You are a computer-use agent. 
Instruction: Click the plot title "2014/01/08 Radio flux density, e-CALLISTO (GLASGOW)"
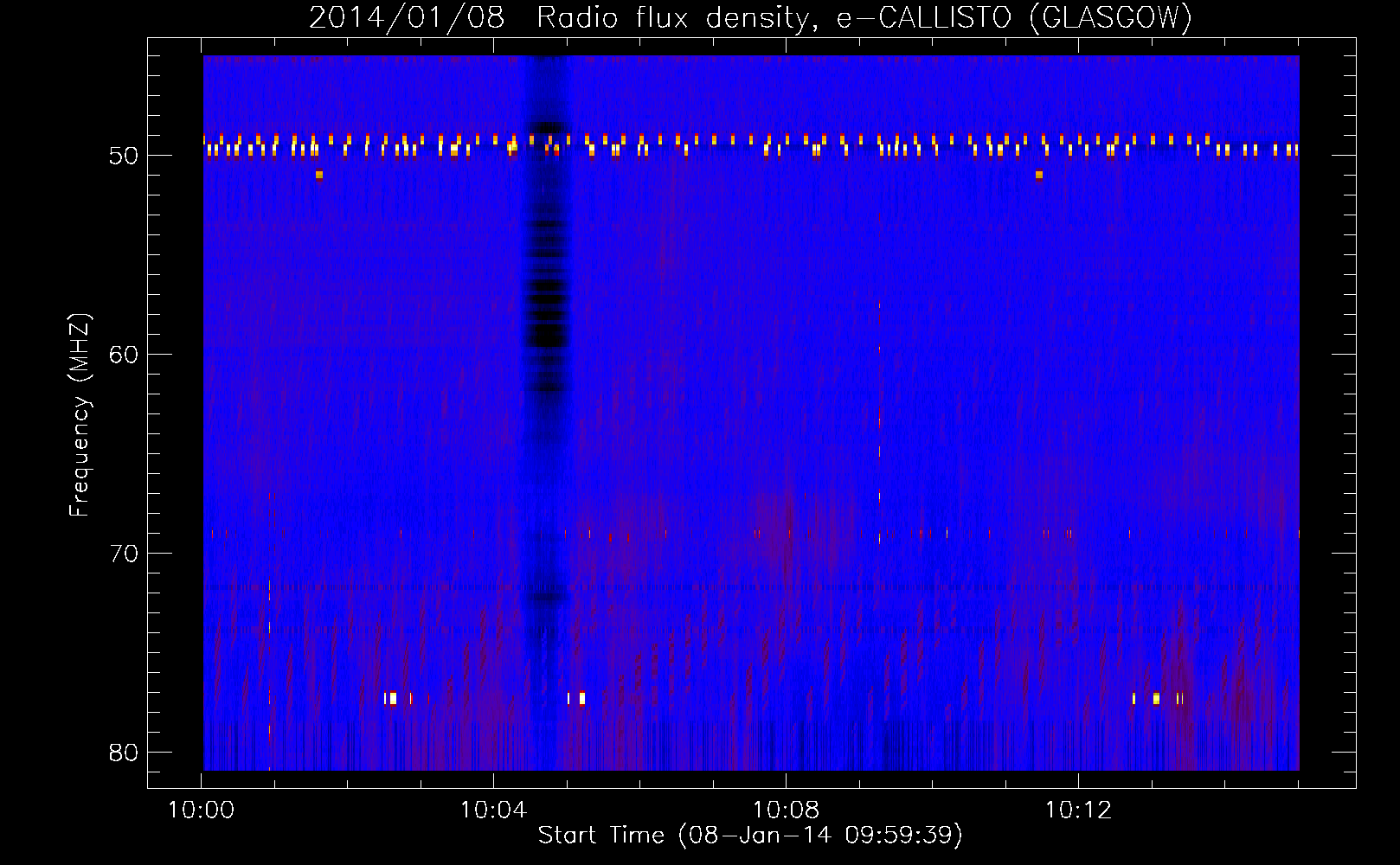[x=750, y=17]
